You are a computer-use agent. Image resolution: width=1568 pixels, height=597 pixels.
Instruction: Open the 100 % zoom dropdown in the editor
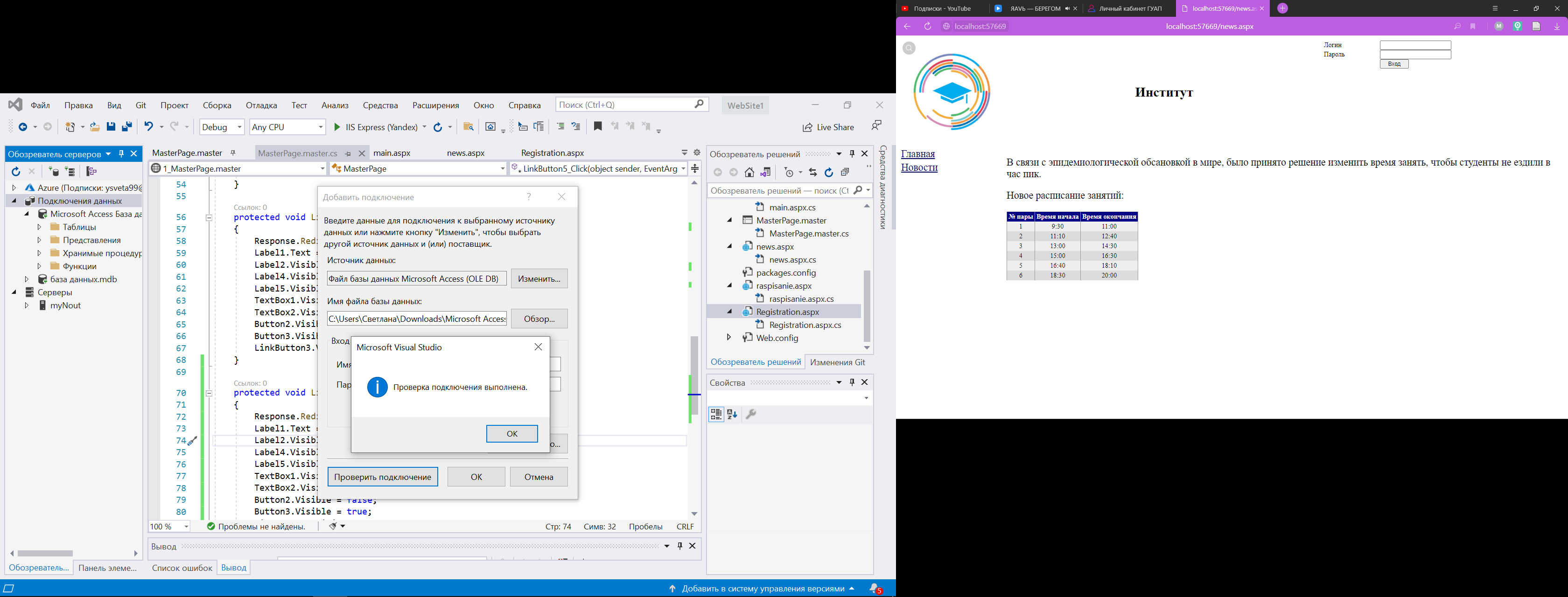(169, 527)
